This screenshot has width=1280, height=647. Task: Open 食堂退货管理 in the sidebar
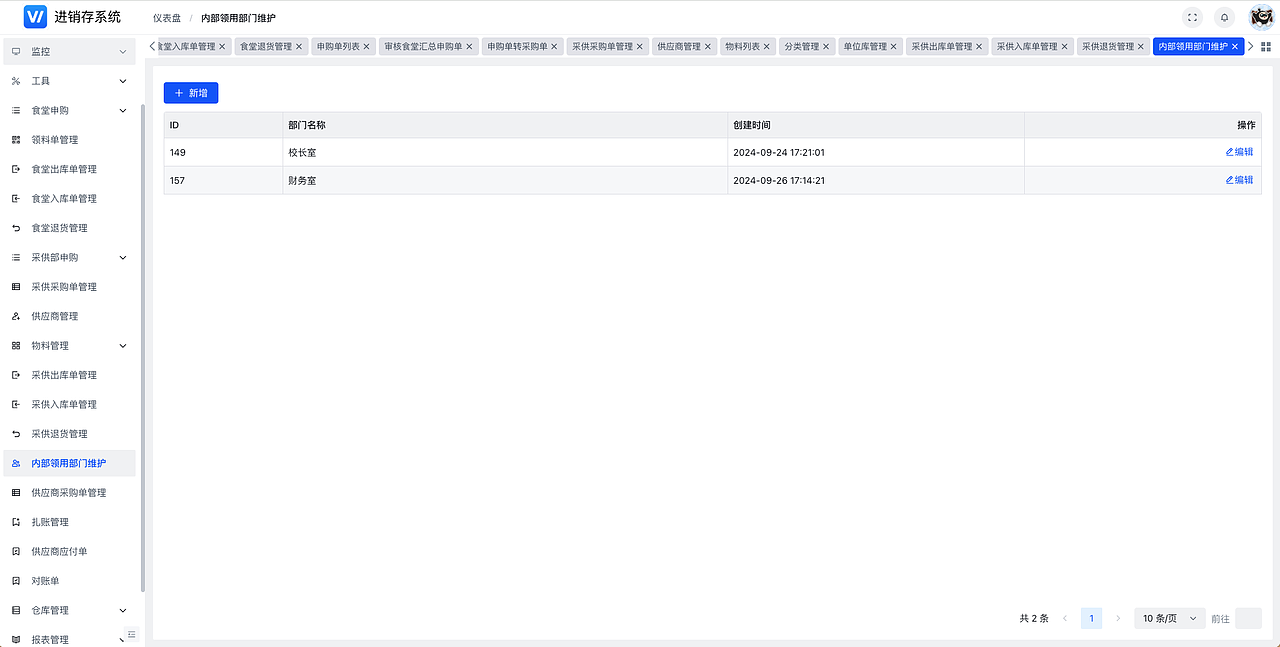[68, 228]
